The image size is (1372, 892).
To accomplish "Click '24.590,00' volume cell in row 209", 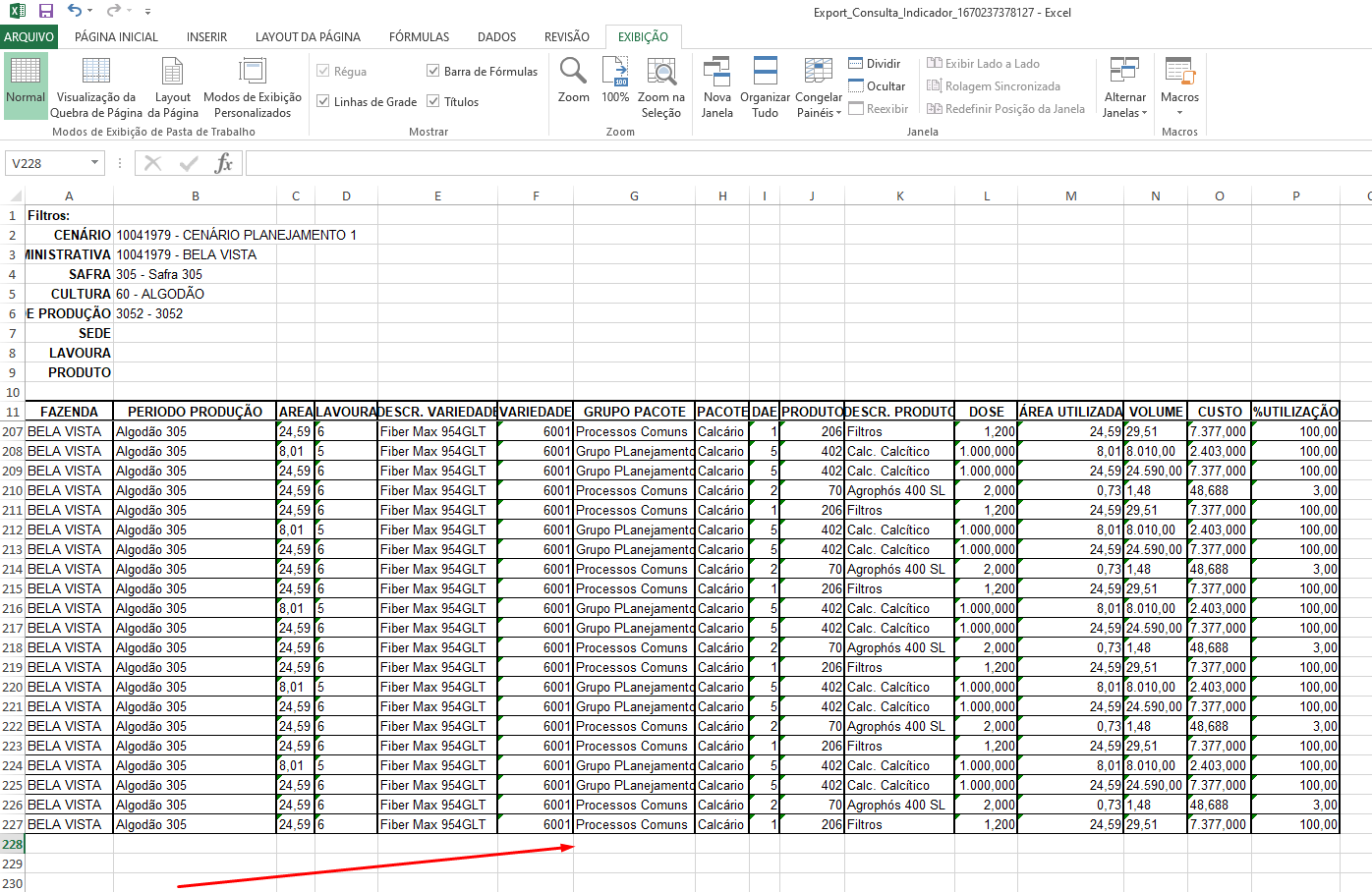I will coord(1155,471).
